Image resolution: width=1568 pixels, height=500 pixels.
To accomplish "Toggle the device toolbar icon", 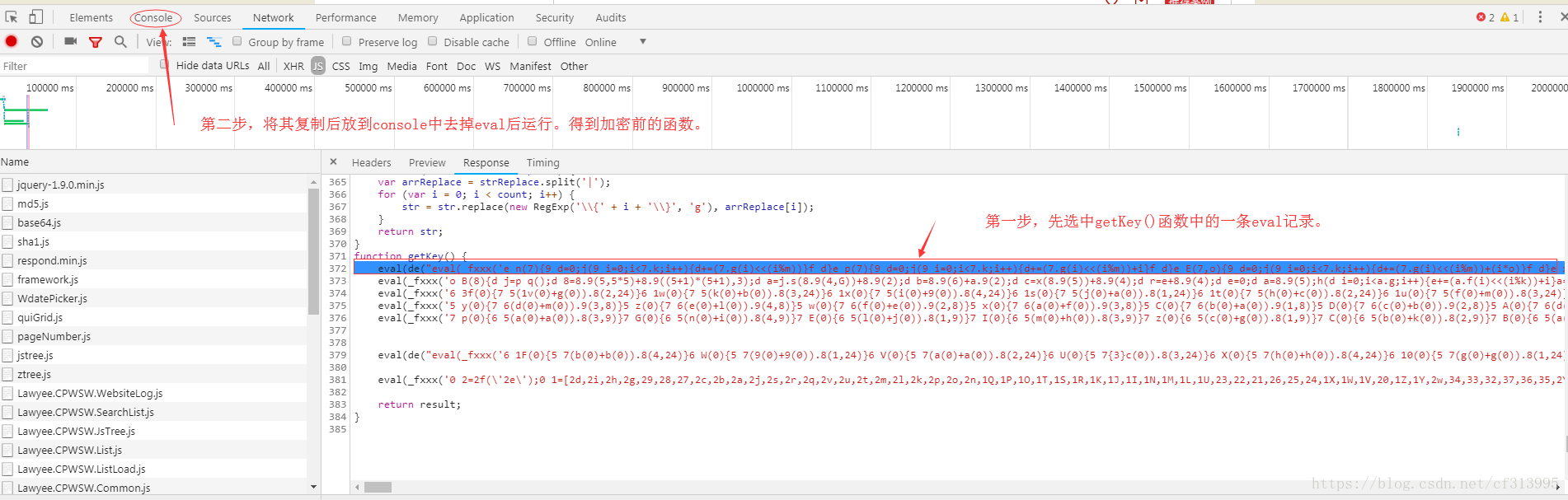I will [35, 17].
